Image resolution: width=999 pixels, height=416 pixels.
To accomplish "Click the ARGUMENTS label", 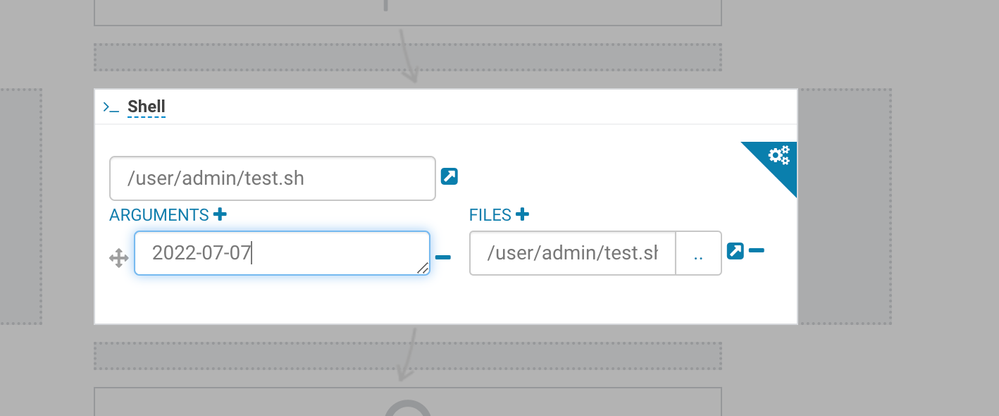I will pos(159,215).
